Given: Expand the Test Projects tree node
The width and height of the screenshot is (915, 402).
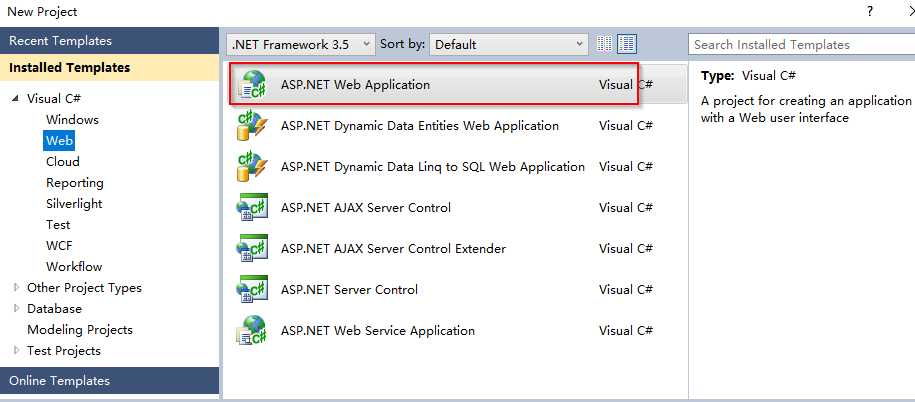Looking at the screenshot, I should [16, 351].
